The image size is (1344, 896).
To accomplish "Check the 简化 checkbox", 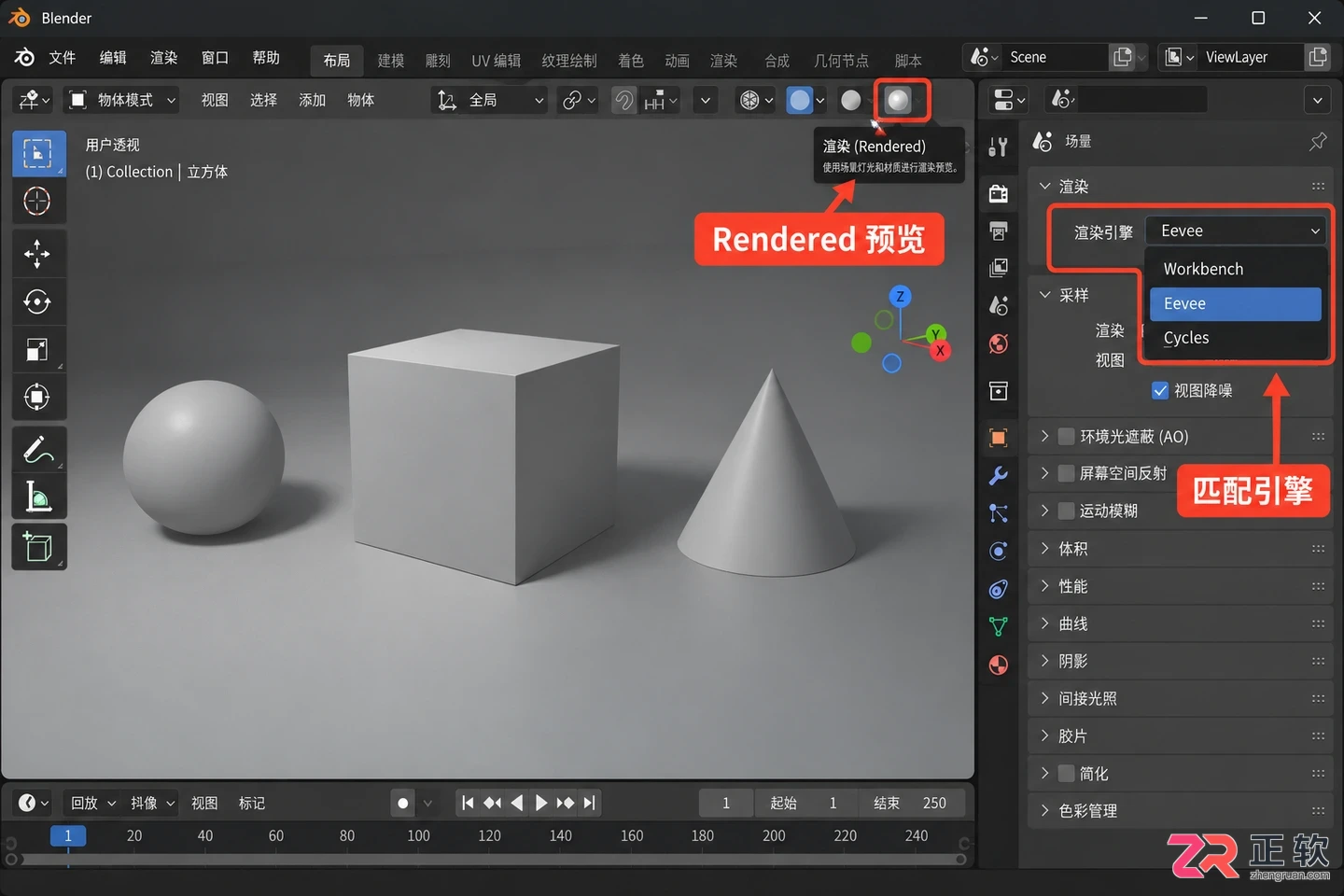I will tap(1066, 773).
